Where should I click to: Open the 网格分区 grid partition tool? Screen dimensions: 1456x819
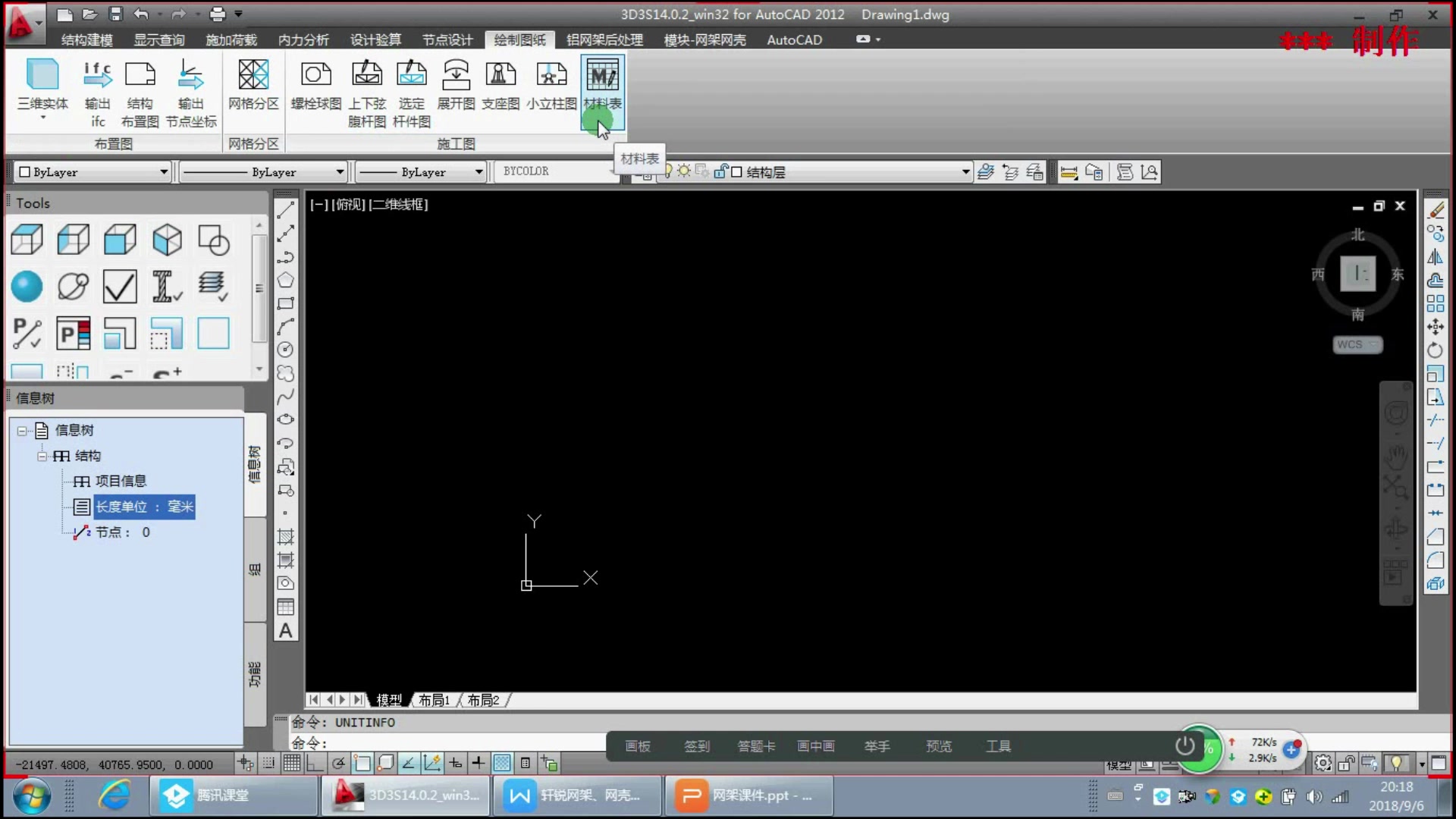pyautogui.click(x=253, y=76)
